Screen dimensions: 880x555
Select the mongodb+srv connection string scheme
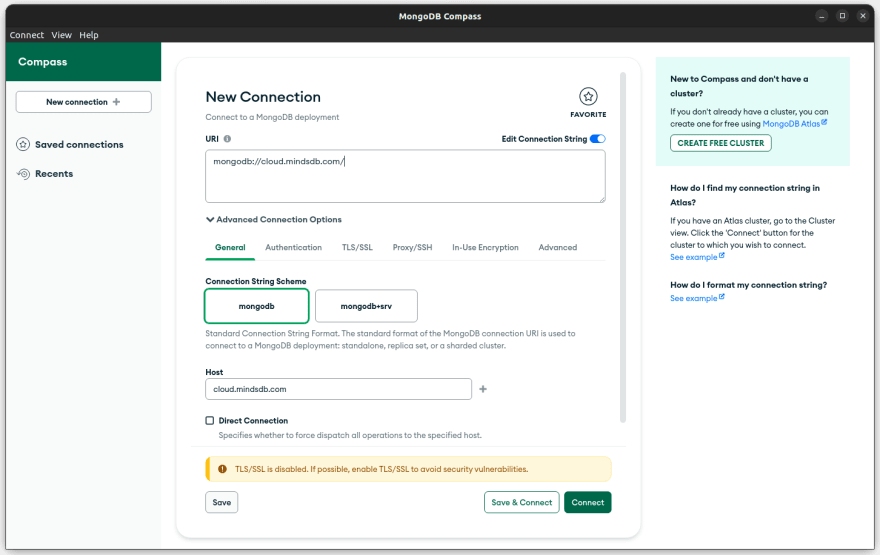pos(366,306)
